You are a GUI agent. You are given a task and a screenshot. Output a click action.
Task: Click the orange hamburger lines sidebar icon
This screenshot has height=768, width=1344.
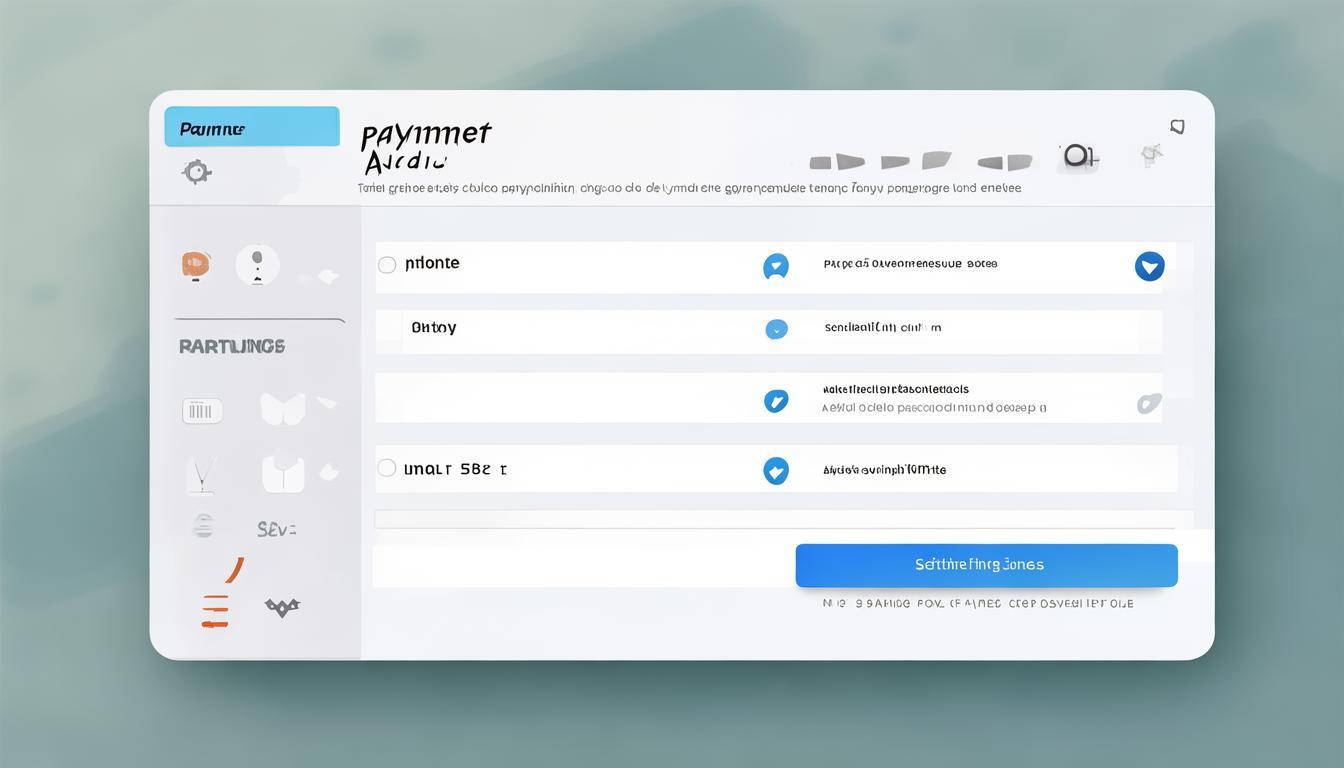click(x=215, y=610)
